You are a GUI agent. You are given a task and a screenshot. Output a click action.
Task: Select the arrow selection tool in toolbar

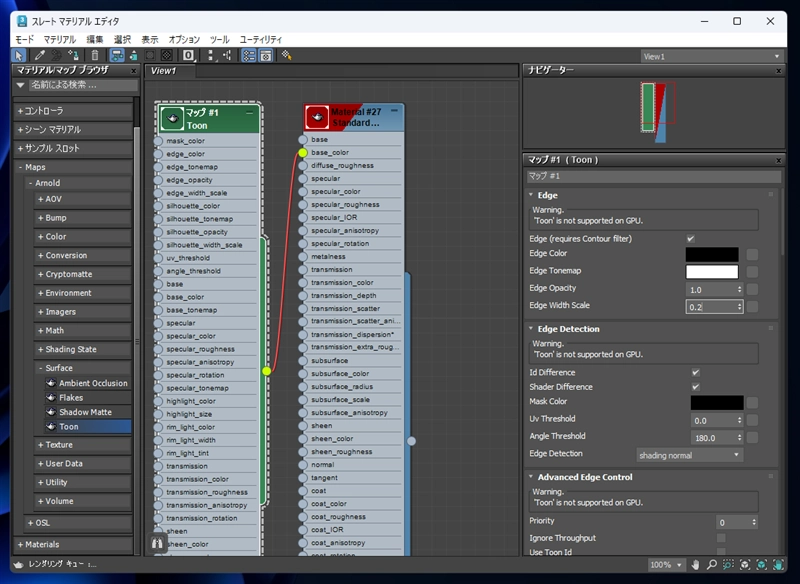click(19, 56)
